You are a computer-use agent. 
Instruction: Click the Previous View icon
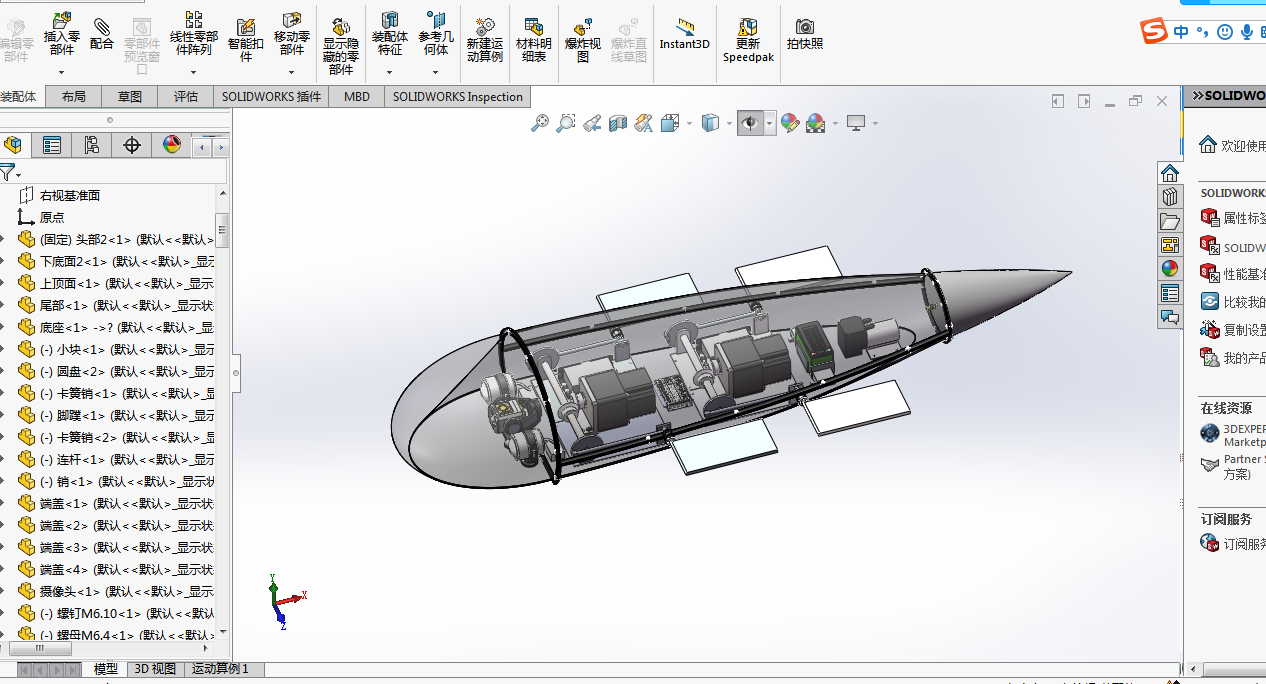(592, 123)
